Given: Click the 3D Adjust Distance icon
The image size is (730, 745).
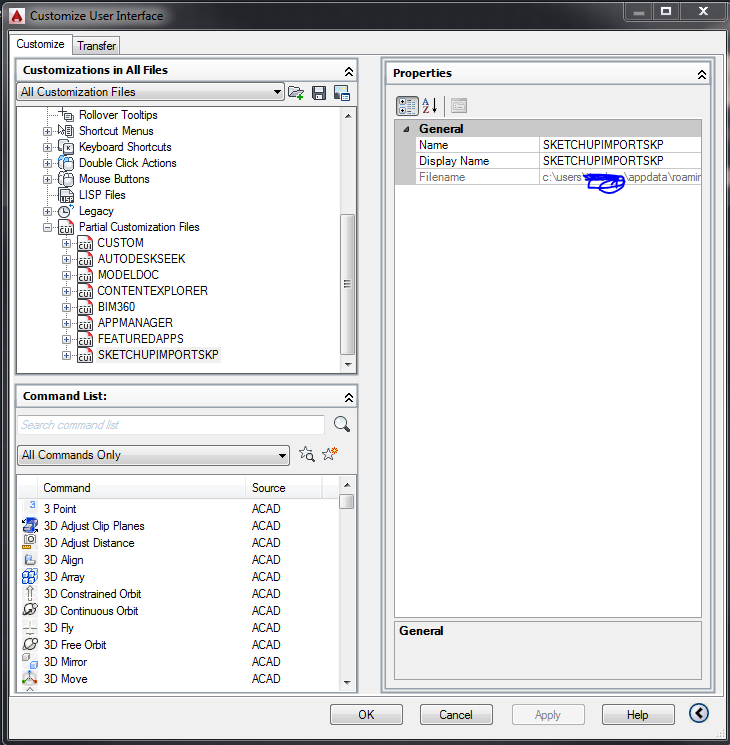Looking at the screenshot, I should click(30, 542).
